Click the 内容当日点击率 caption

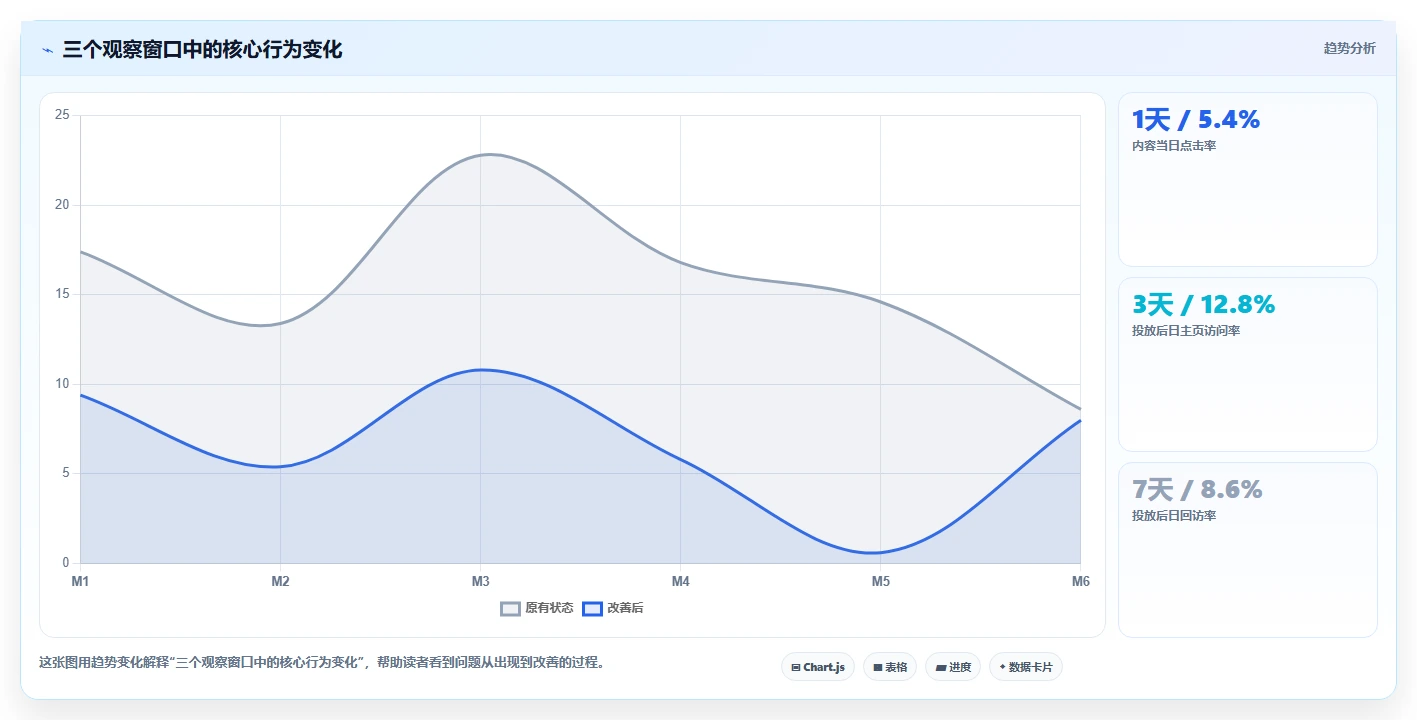pos(1174,146)
